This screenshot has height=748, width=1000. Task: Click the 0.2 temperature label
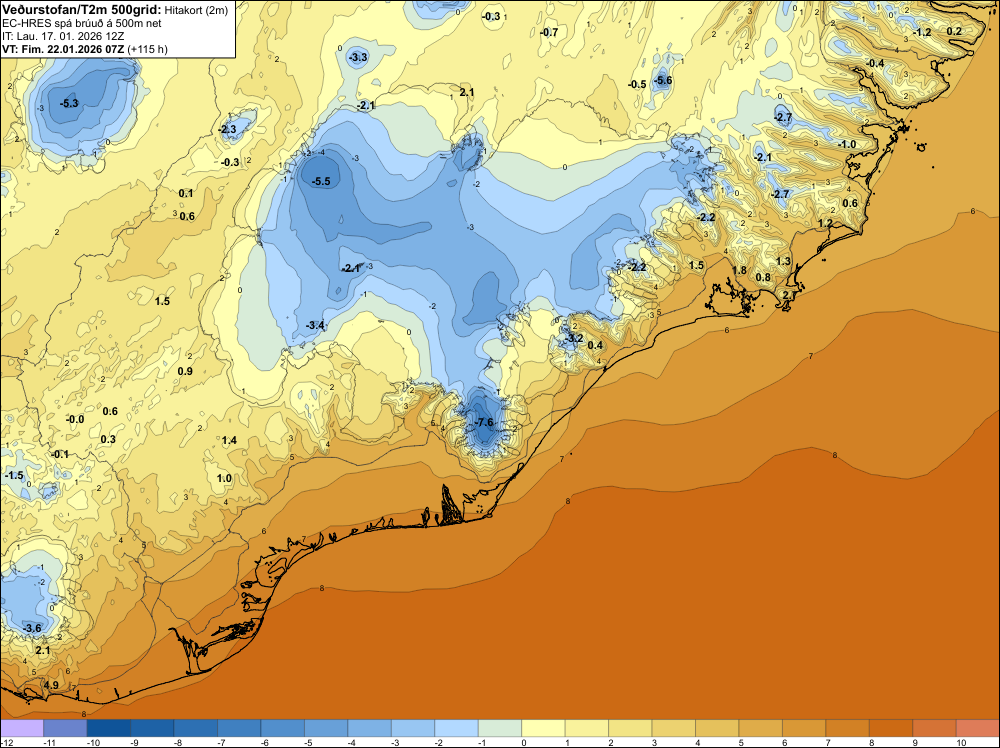(954, 31)
